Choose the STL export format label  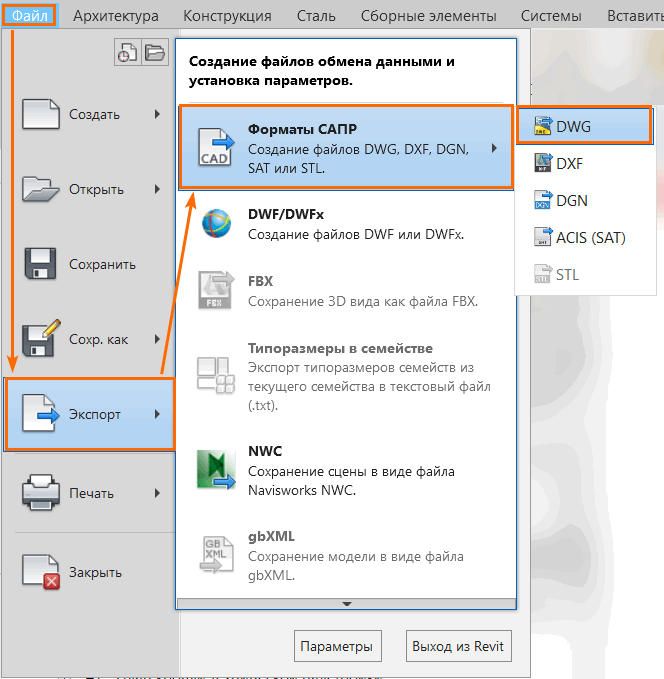tap(567, 275)
